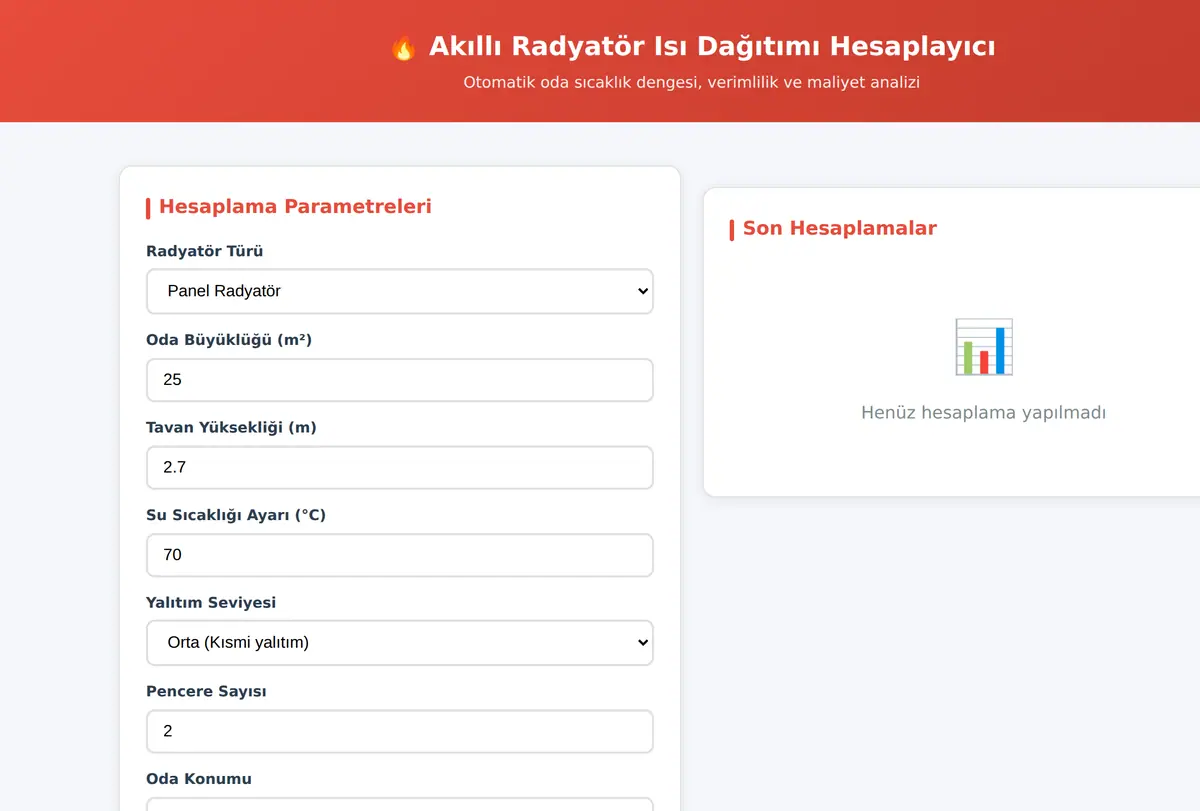
Task: Click the Oda Büyüklüğü input field
Action: point(400,380)
